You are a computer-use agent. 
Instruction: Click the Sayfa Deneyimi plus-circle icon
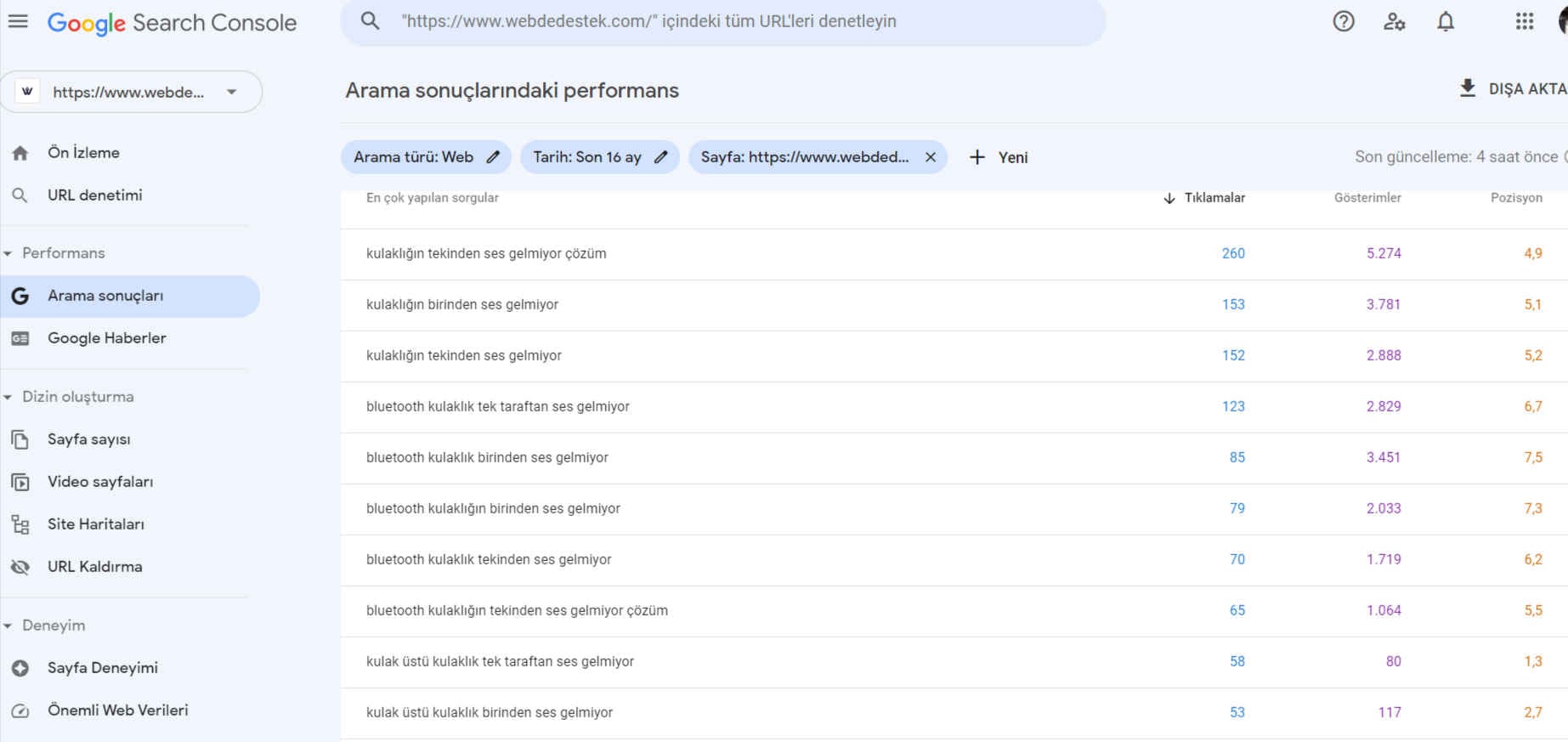click(20, 668)
